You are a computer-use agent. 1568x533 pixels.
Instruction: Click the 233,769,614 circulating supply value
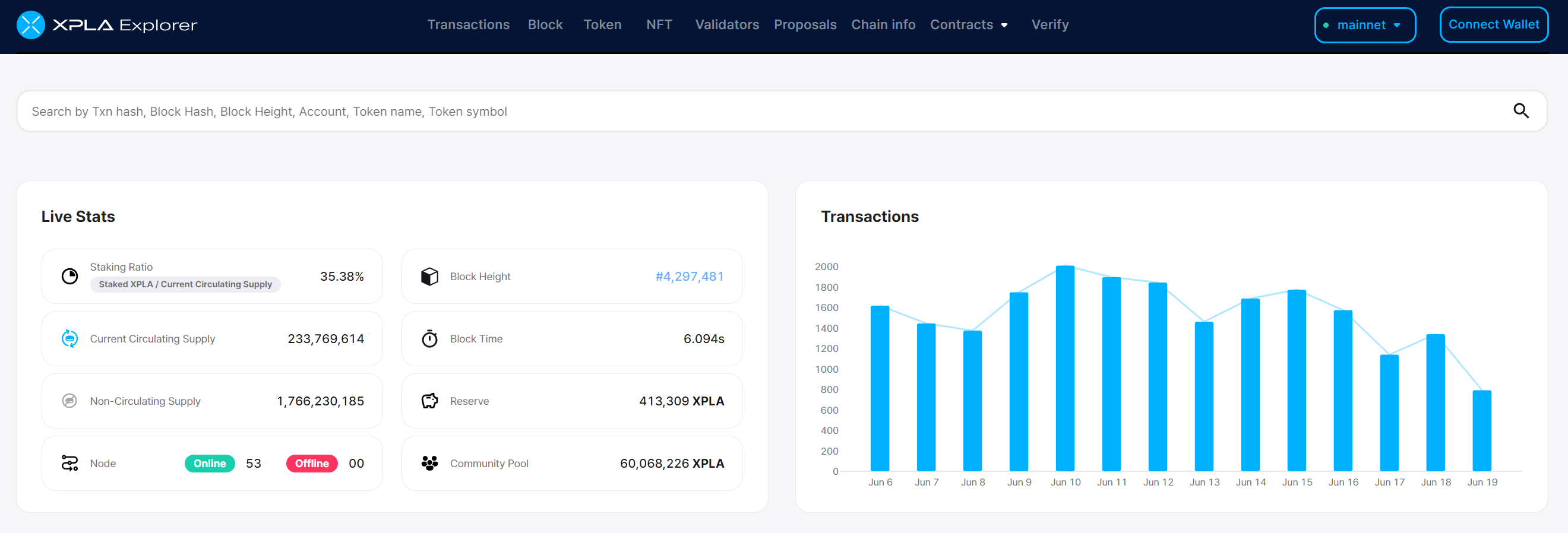click(325, 338)
